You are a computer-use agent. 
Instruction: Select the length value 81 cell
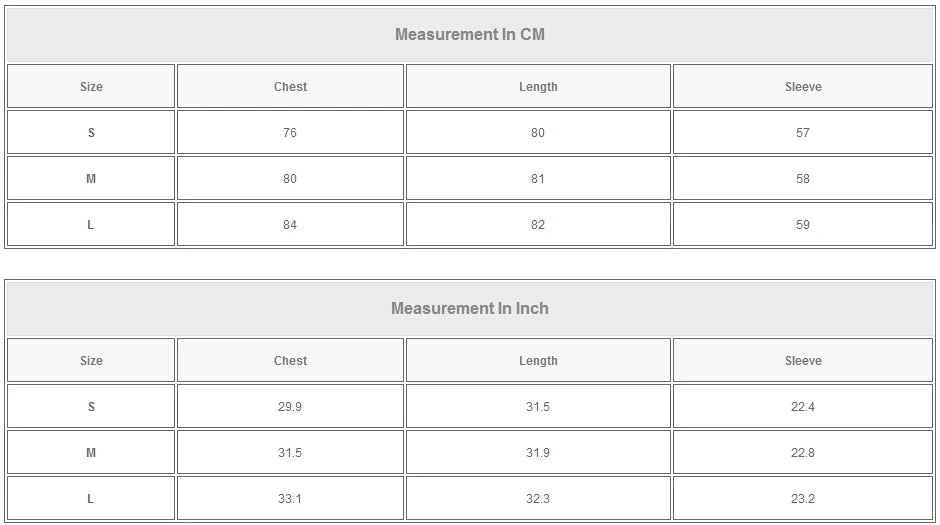point(538,179)
